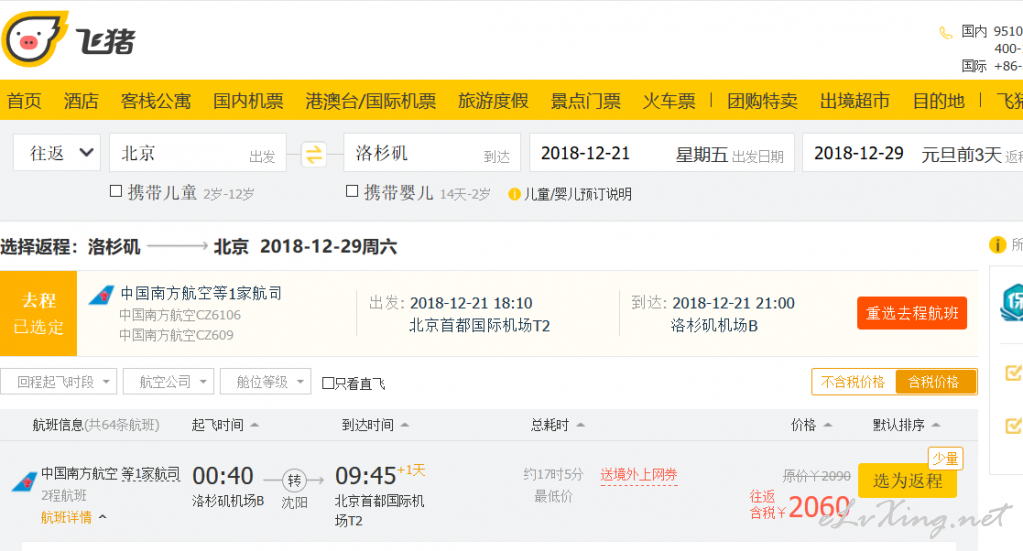This screenshot has width=1023, height=551.
Task: Open 目的地 navigation item
Action: point(938,101)
